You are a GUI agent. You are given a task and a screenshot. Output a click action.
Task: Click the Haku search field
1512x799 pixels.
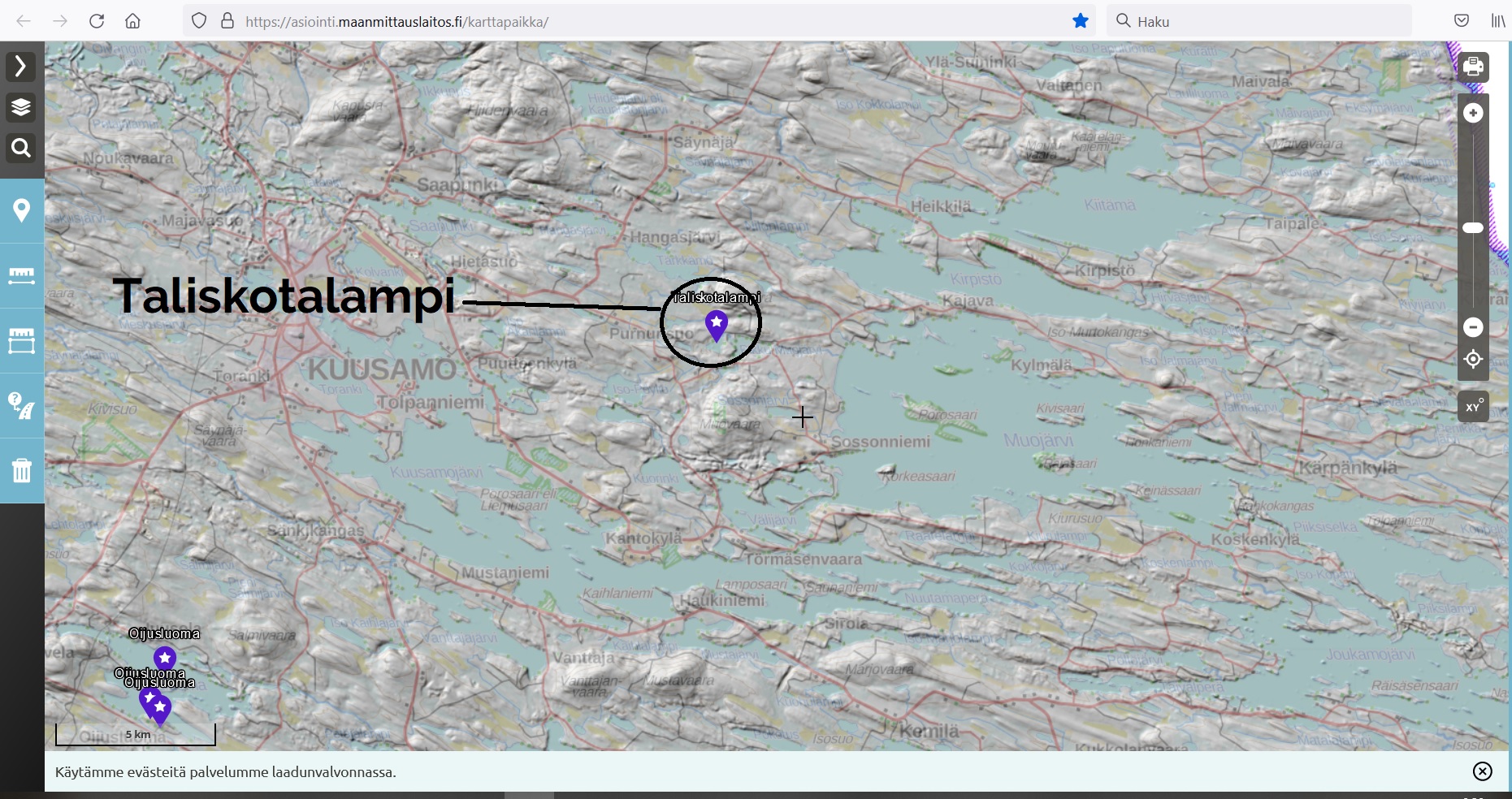(1259, 21)
